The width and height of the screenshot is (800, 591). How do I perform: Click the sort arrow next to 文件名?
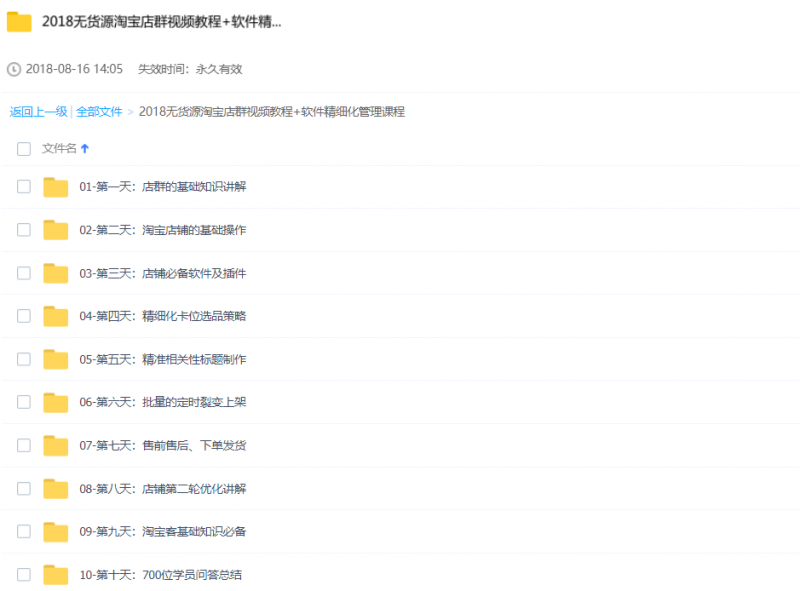point(85,149)
